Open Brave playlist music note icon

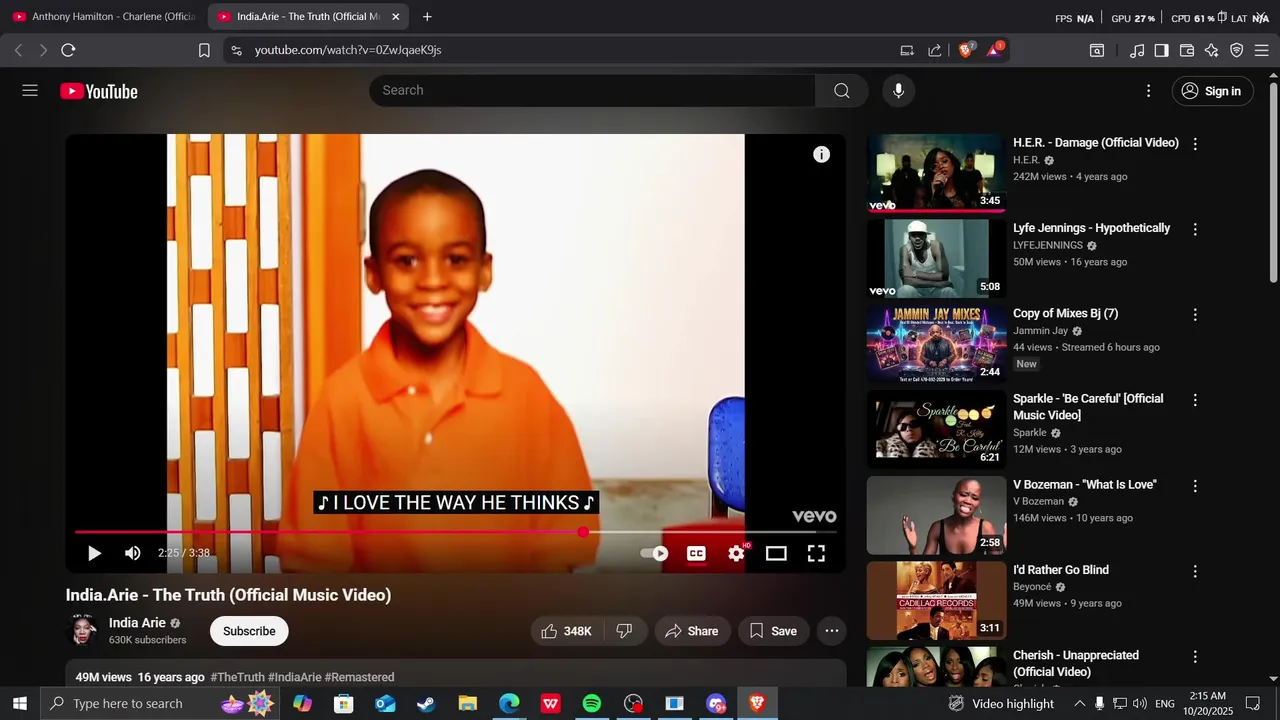click(x=1137, y=50)
